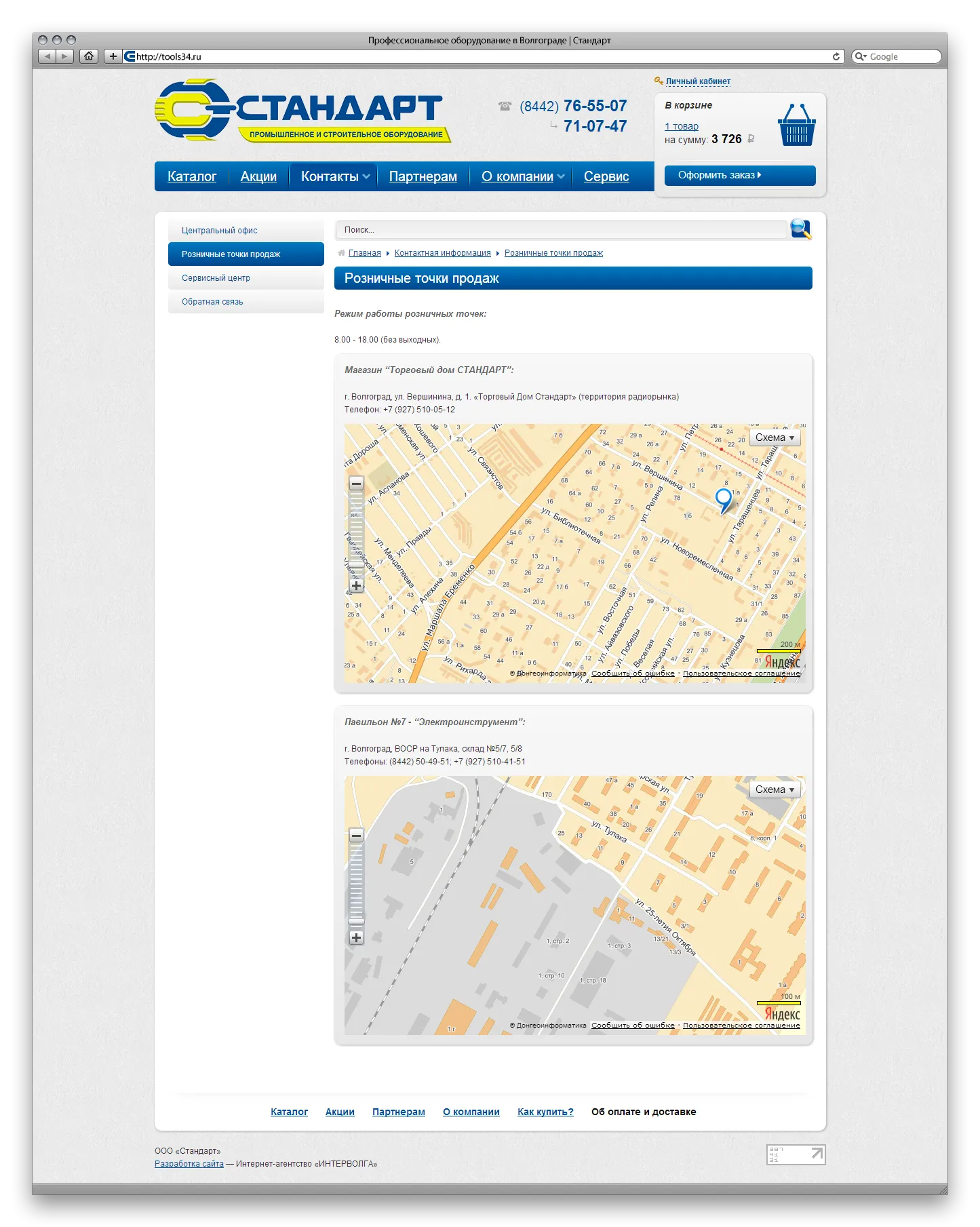
Task: Zoom out the first map with minus
Action: 356,484
